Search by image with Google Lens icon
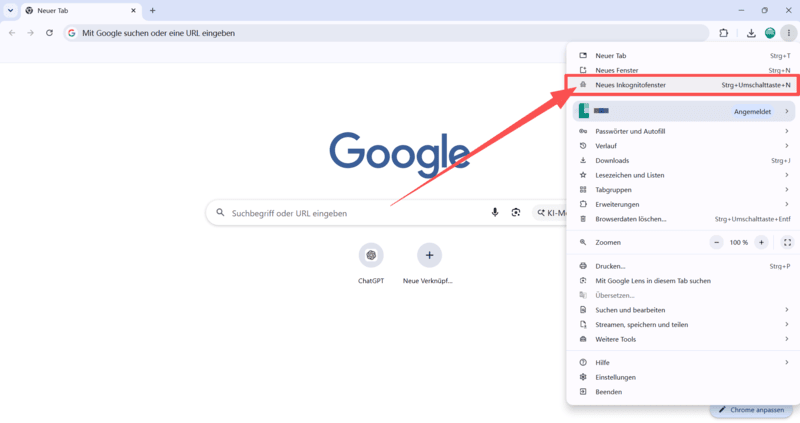This screenshot has height=423, width=800. [516, 212]
